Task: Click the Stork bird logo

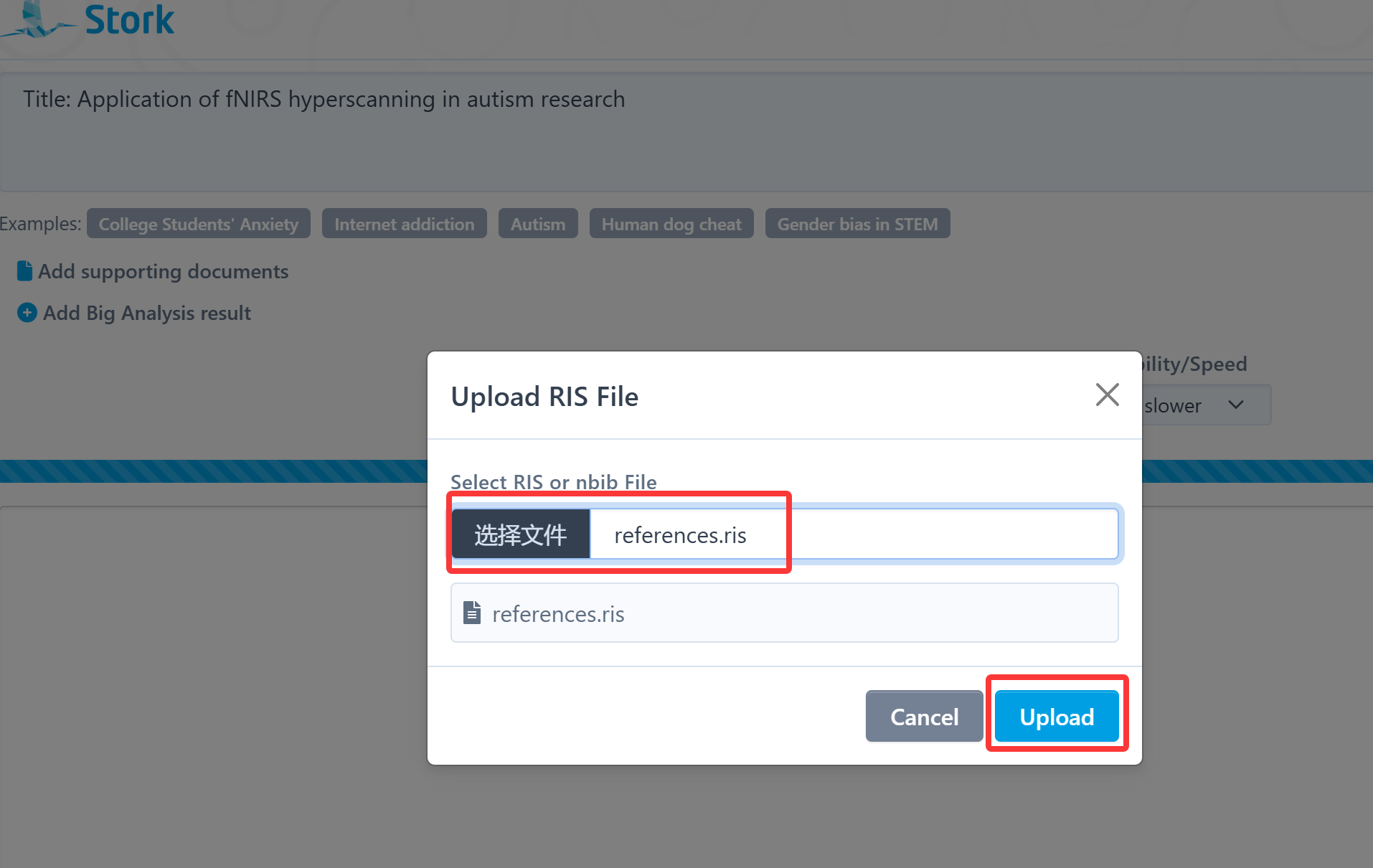Action: pos(36,19)
